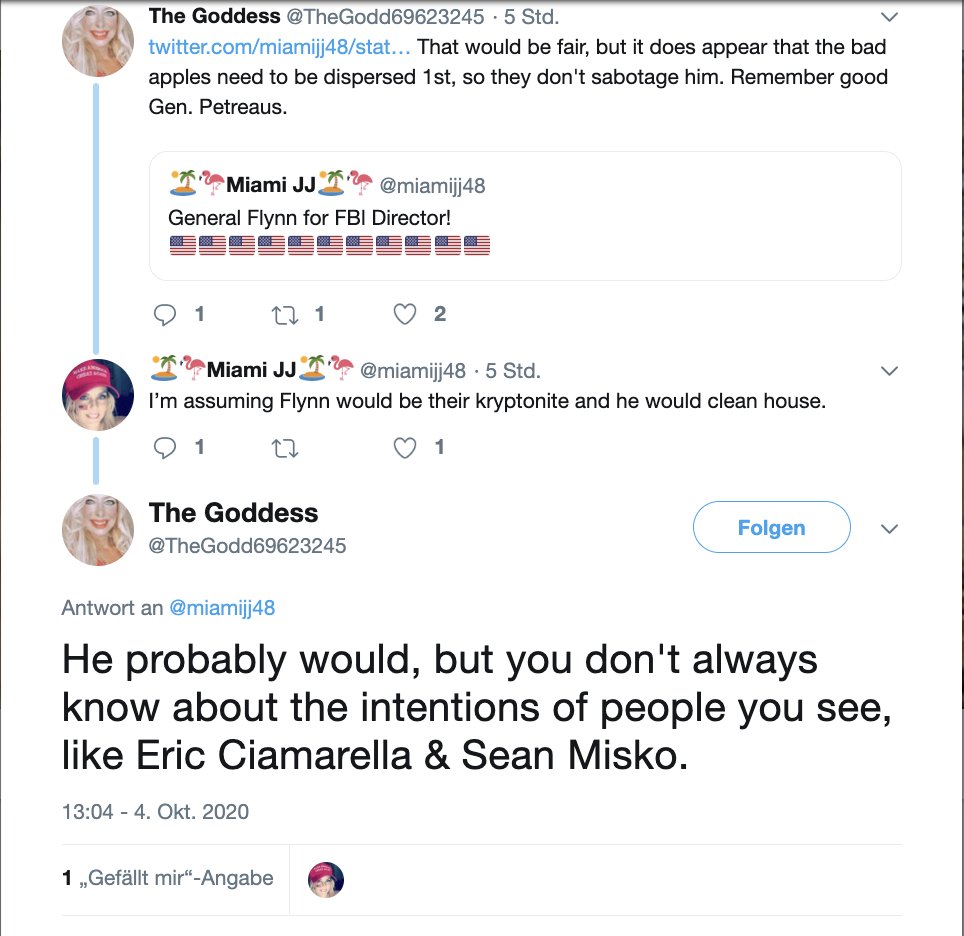This screenshot has width=964, height=936.
Task: Click the 13:04 - 4. Okt. 2020 timestamp
Action: (155, 811)
